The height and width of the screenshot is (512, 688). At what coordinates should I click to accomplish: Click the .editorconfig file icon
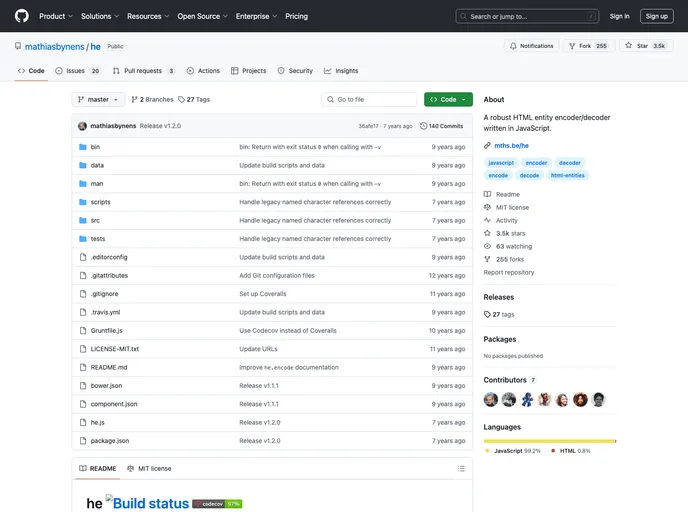(83, 257)
